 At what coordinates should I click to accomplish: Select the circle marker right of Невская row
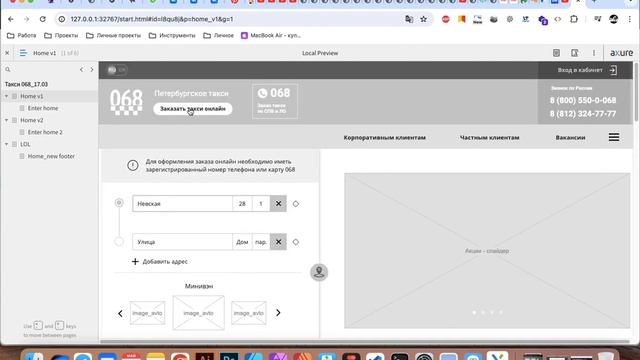click(296, 204)
